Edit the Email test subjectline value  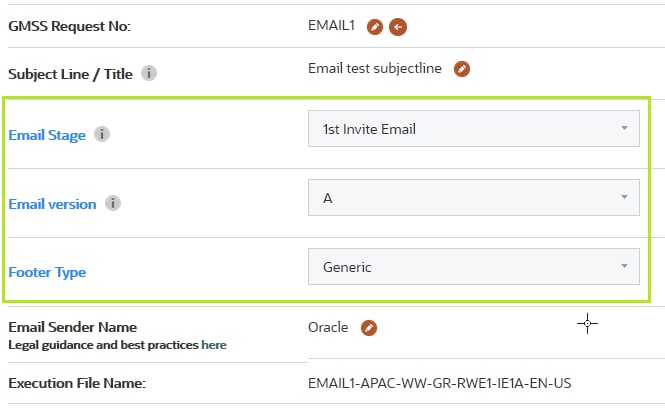(x=461, y=69)
